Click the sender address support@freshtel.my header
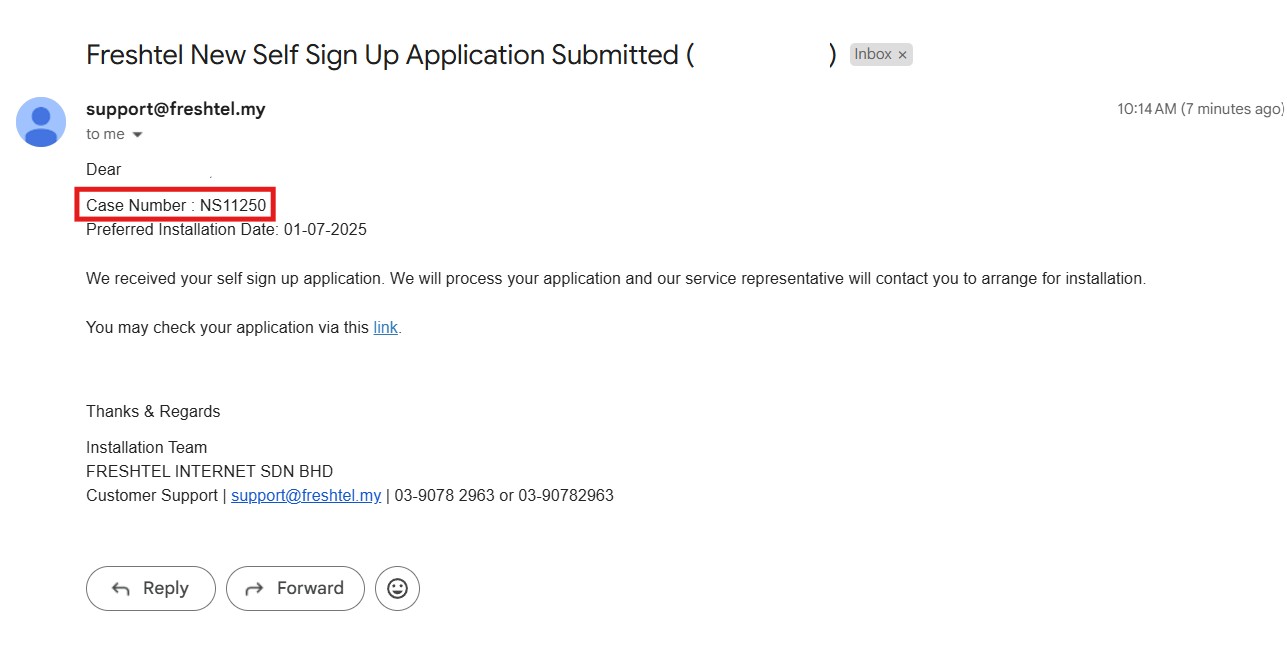 tap(176, 109)
